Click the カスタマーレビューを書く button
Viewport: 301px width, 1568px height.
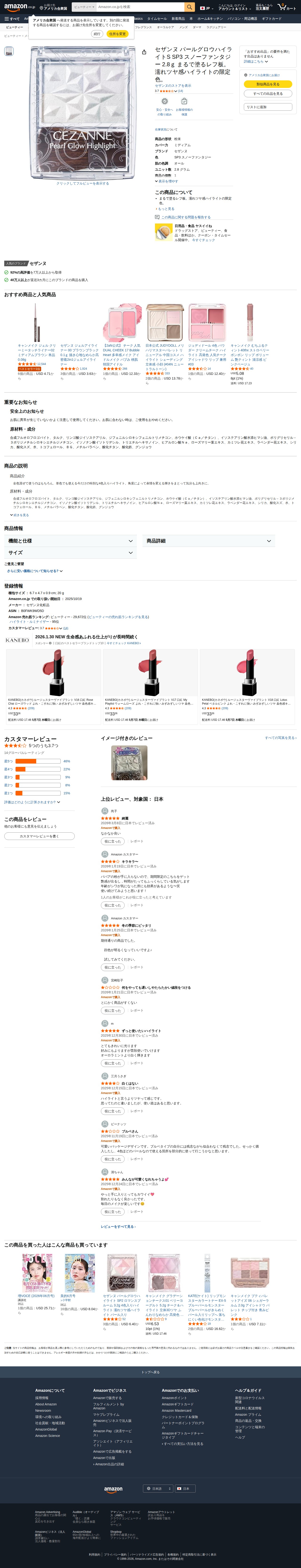point(40,836)
